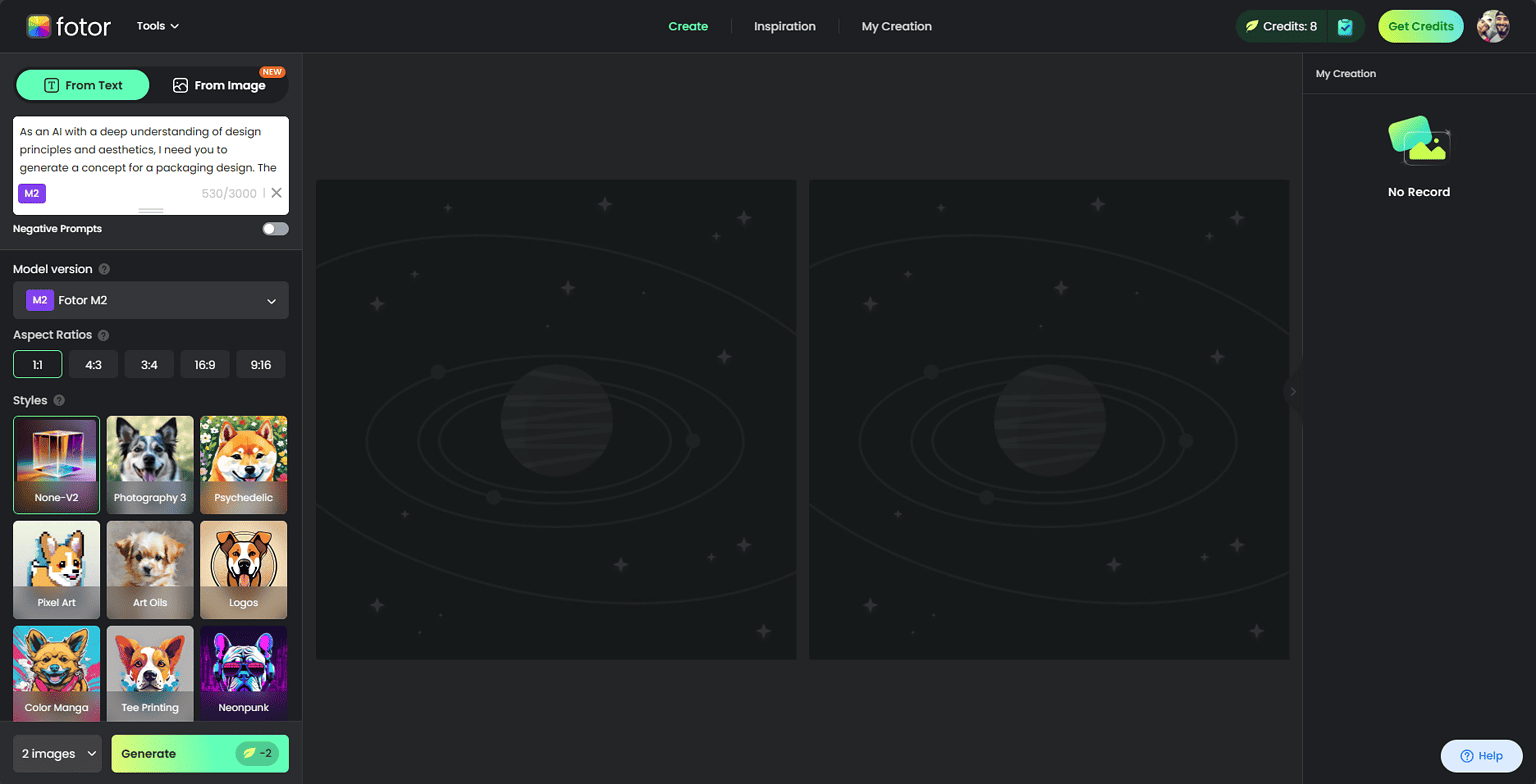Open the Tools dropdown menu

tap(158, 26)
